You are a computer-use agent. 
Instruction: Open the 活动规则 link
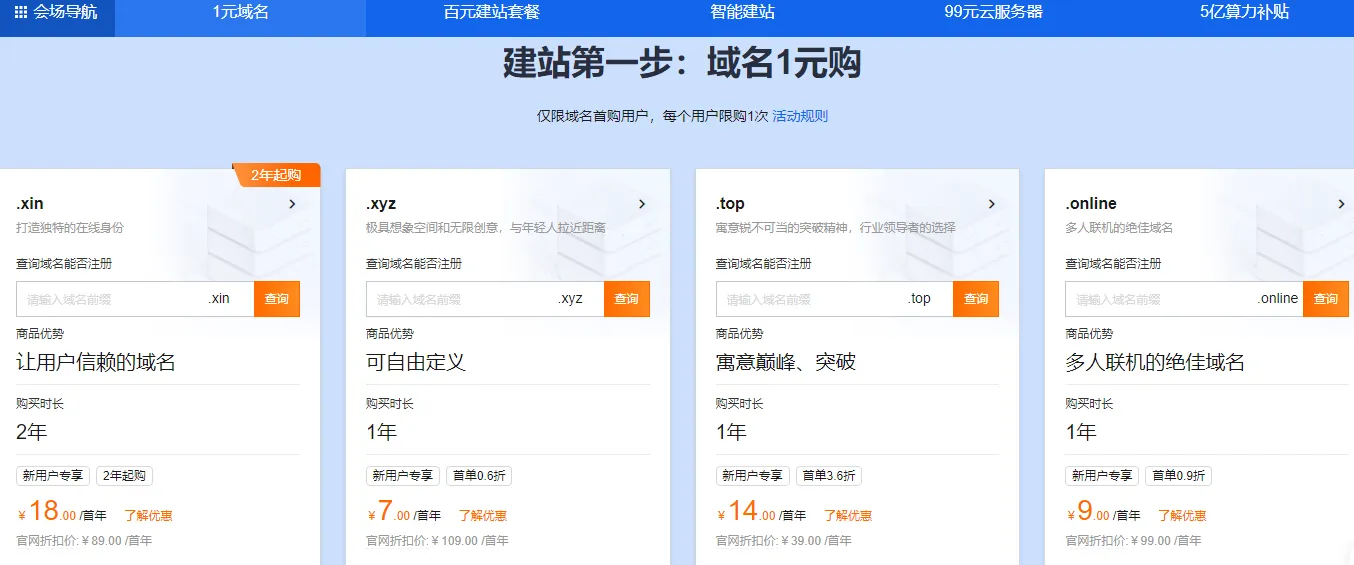click(x=800, y=116)
